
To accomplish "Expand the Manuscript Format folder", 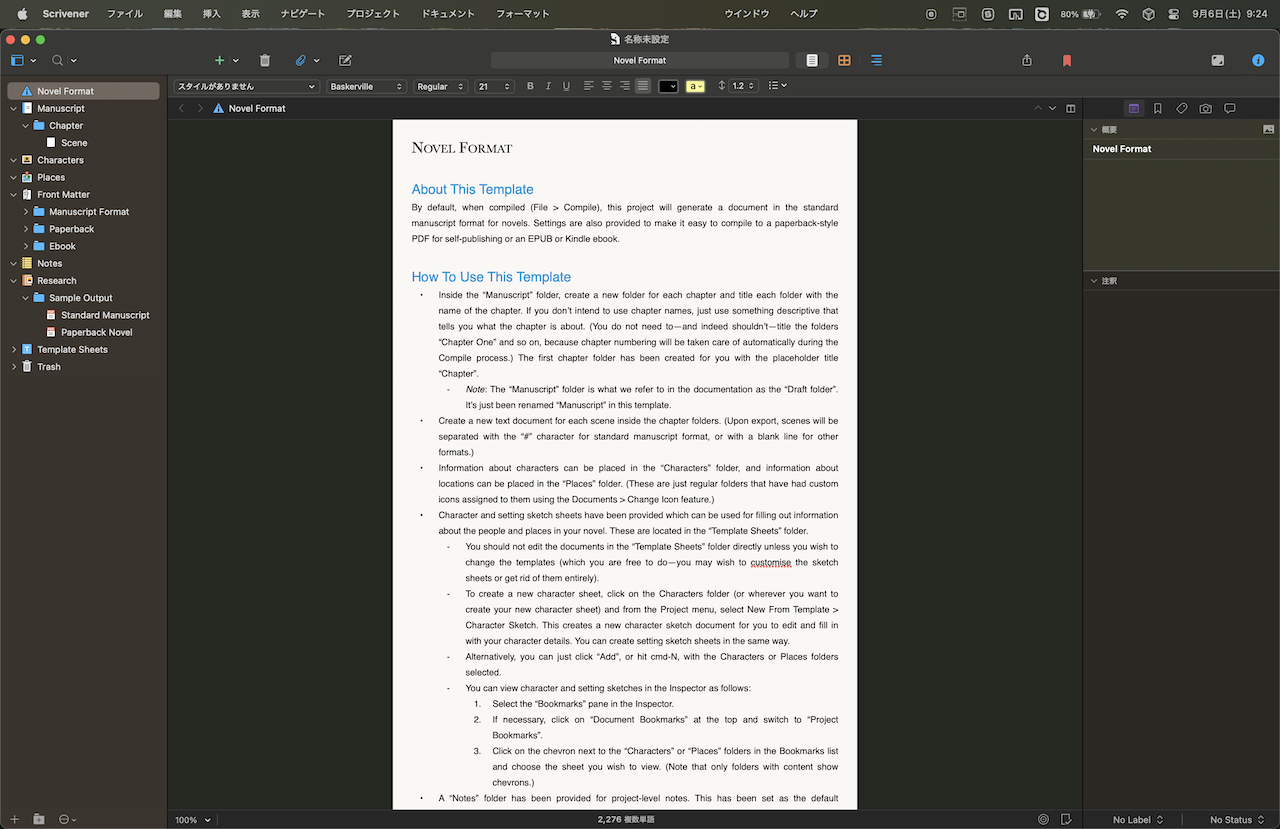I will (26, 212).
